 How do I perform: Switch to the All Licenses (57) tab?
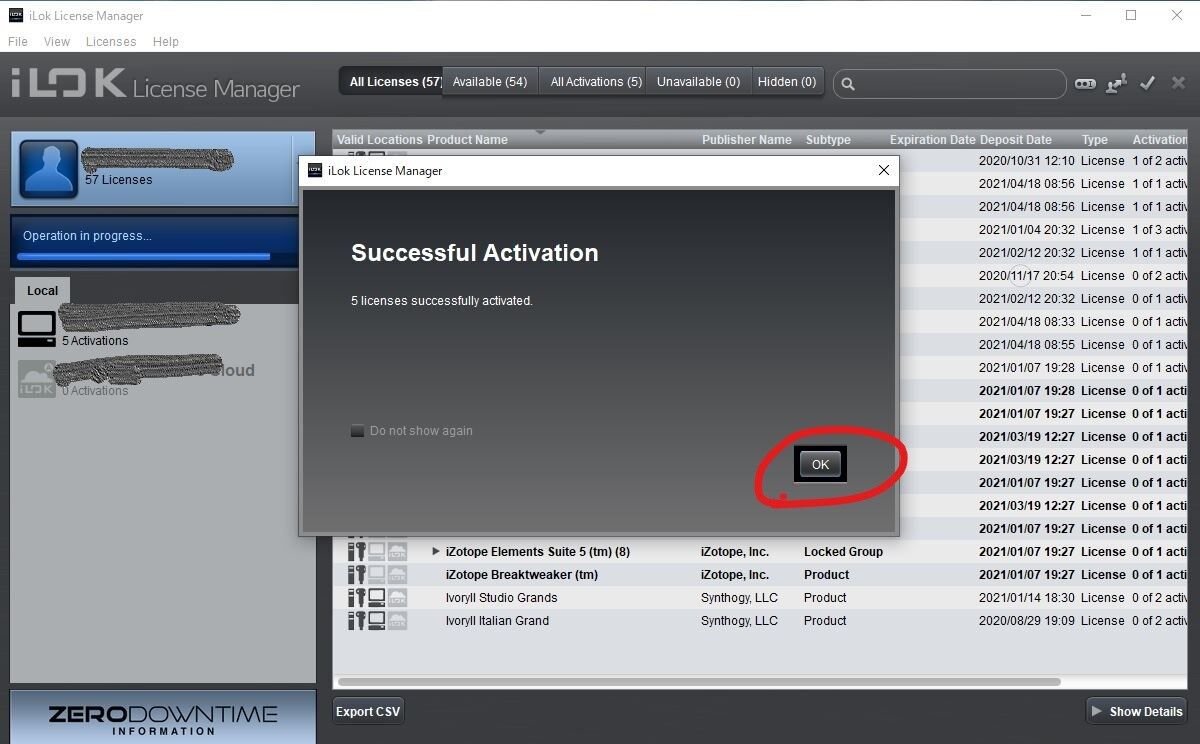(x=391, y=82)
